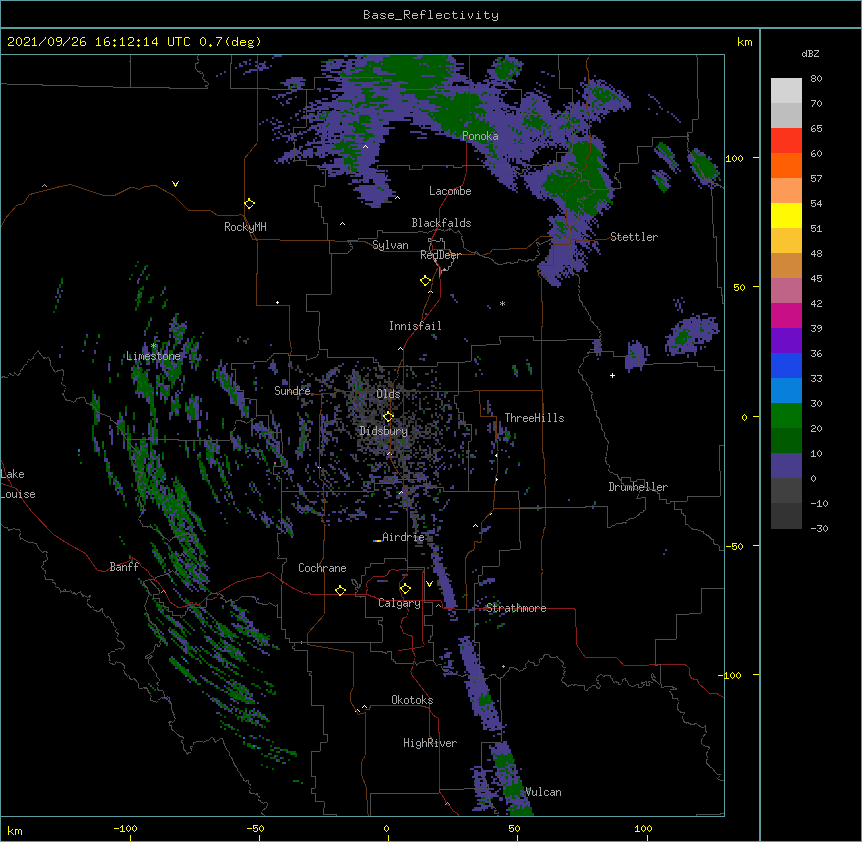The image size is (862, 842).
Task: Click the Banff label
Action: point(124,567)
